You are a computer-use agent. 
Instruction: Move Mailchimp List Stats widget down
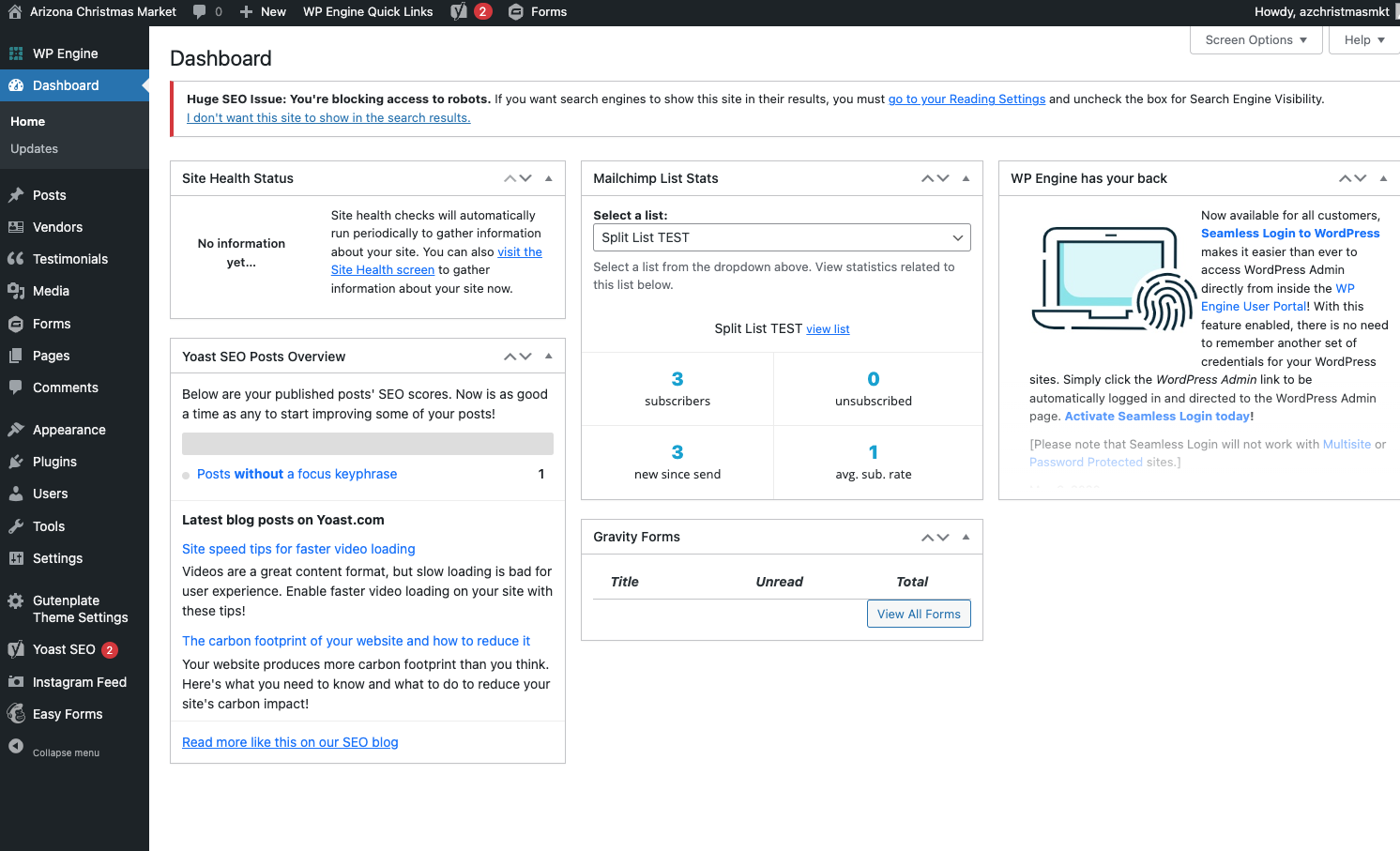click(943, 178)
